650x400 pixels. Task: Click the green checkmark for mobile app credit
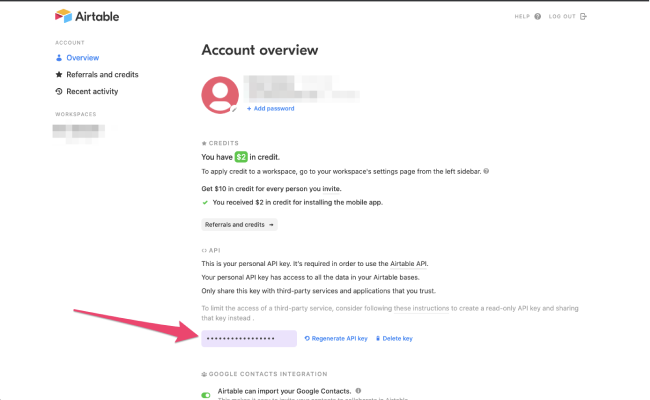pos(205,203)
